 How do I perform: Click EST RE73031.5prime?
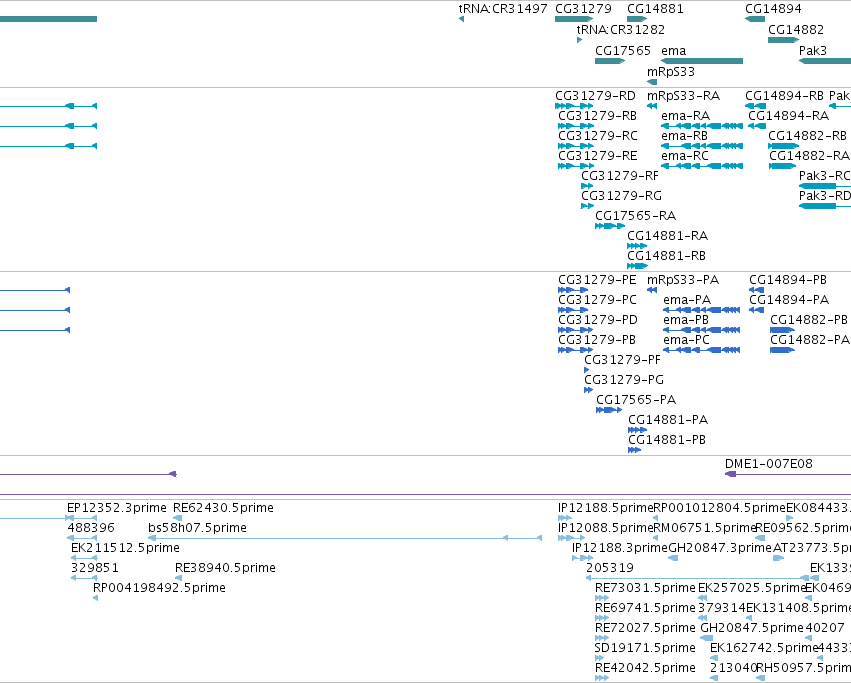click(645, 589)
